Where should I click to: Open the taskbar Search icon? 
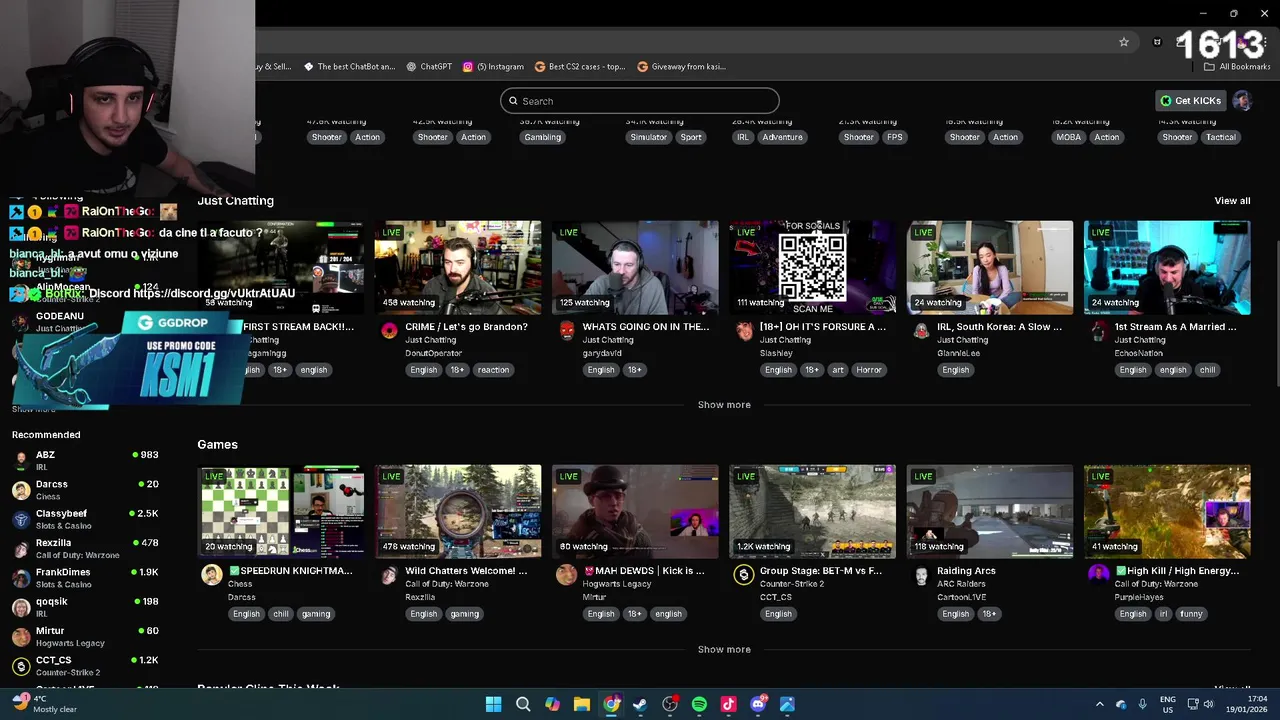point(522,704)
